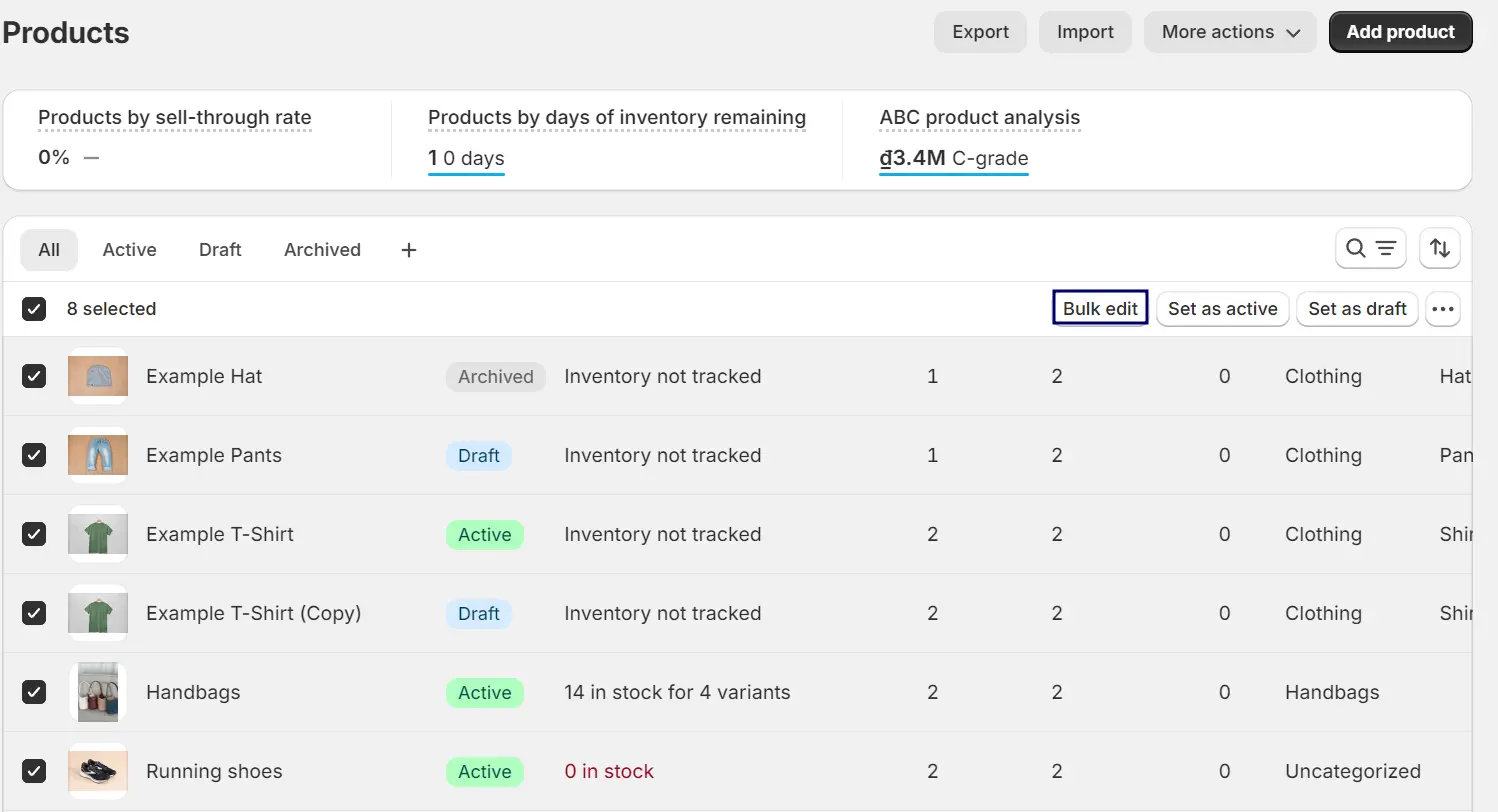Click Set as draft button
Viewport: 1498px width, 812px height.
pos(1357,309)
